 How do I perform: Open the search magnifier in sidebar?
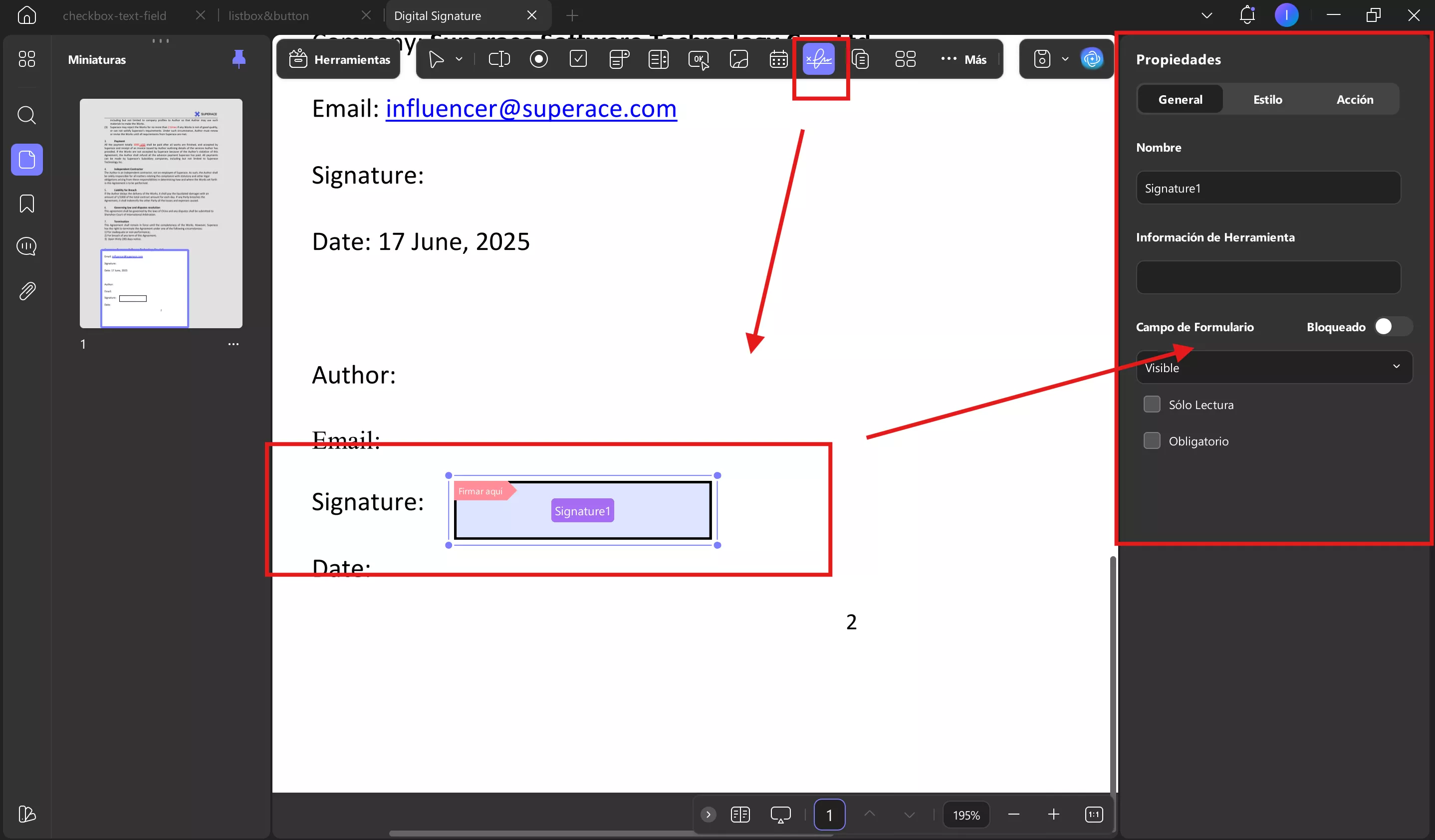27,116
